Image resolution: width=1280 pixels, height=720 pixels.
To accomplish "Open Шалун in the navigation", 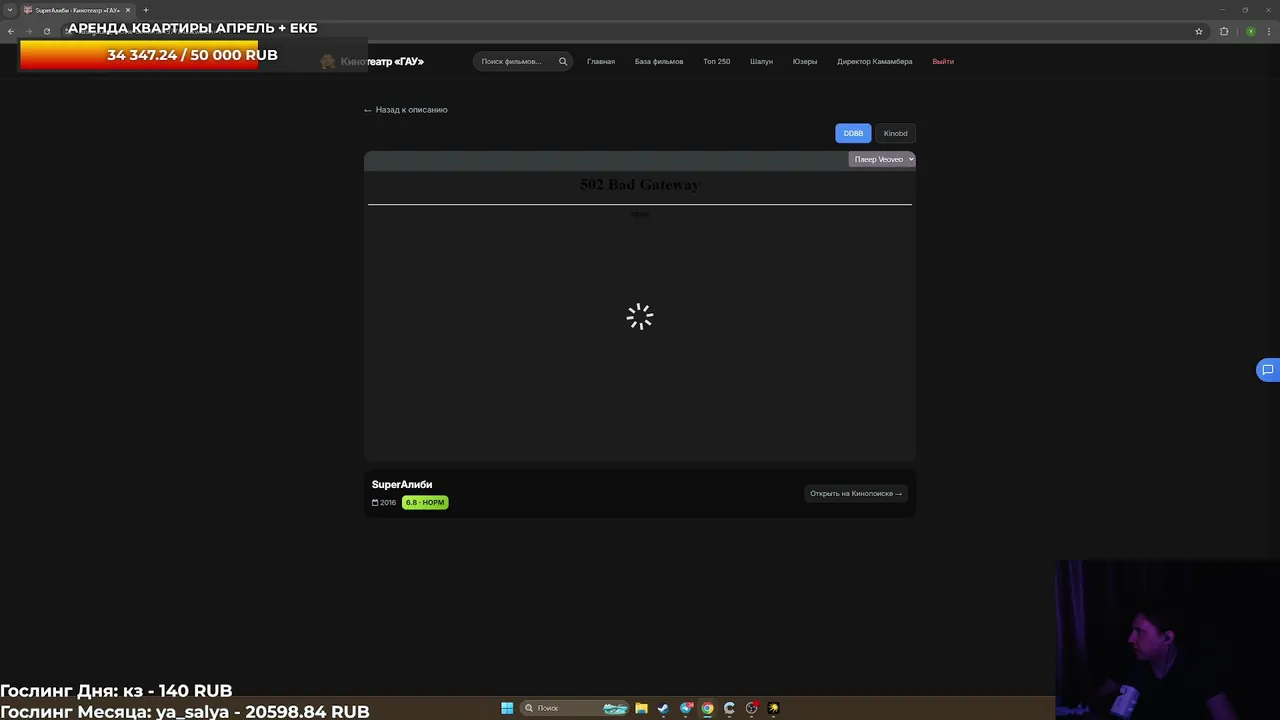I will tap(761, 62).
